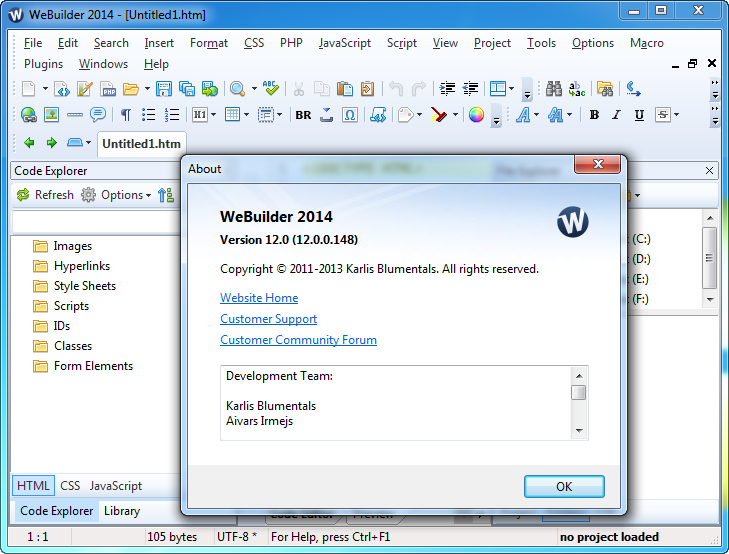This screenshot has height=554, width=729.
Task: Indent the selected lines
Action: tap(447, 88)
